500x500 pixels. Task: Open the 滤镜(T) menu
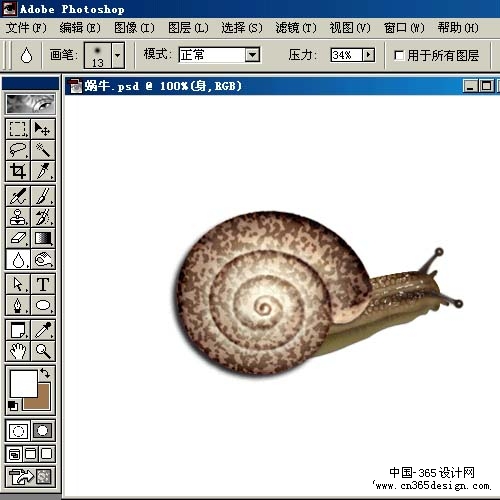(x=296, y=28)
